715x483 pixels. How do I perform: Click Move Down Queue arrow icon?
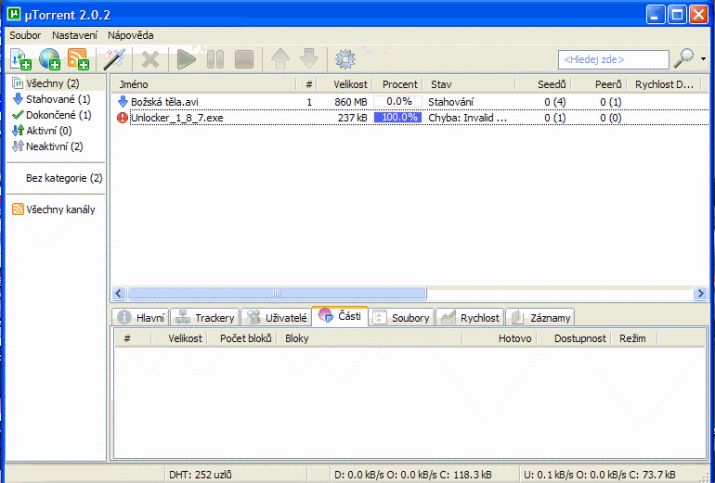[x=309, y=59]
